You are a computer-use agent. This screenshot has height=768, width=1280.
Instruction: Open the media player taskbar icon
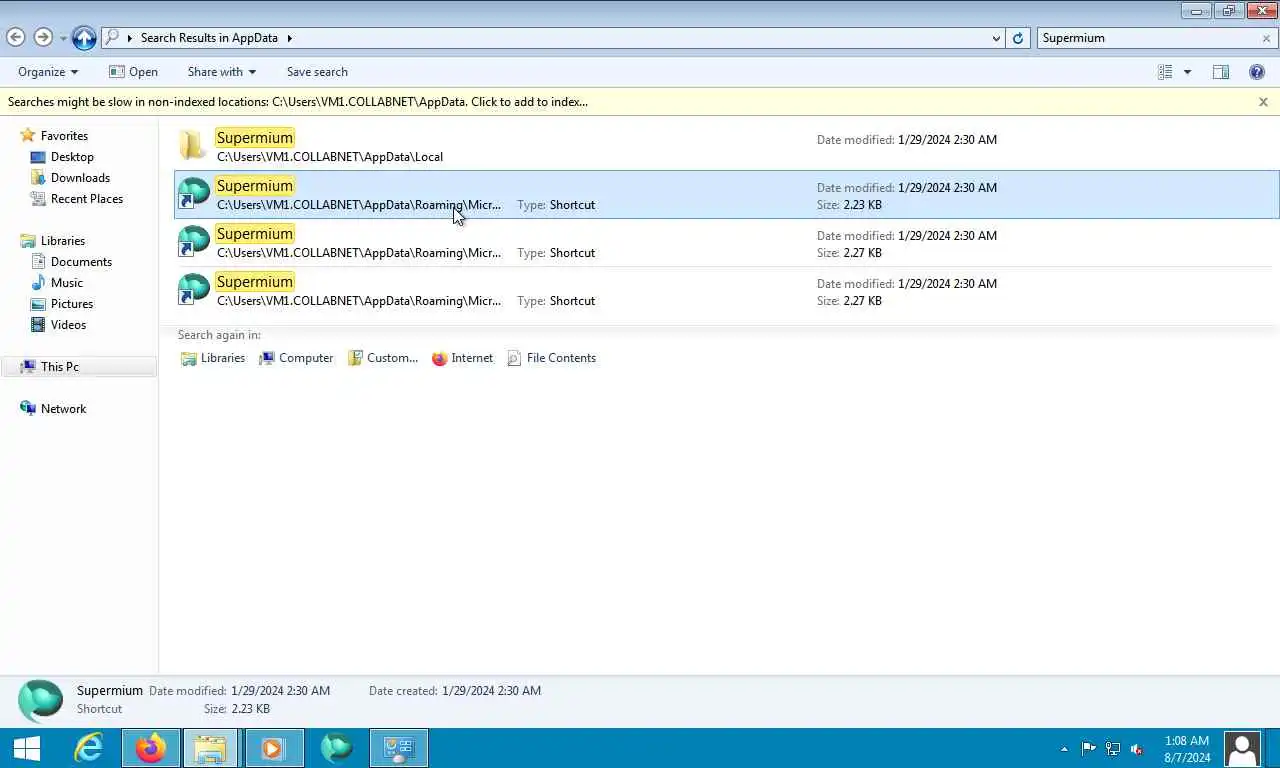click(x=273, y=748)
